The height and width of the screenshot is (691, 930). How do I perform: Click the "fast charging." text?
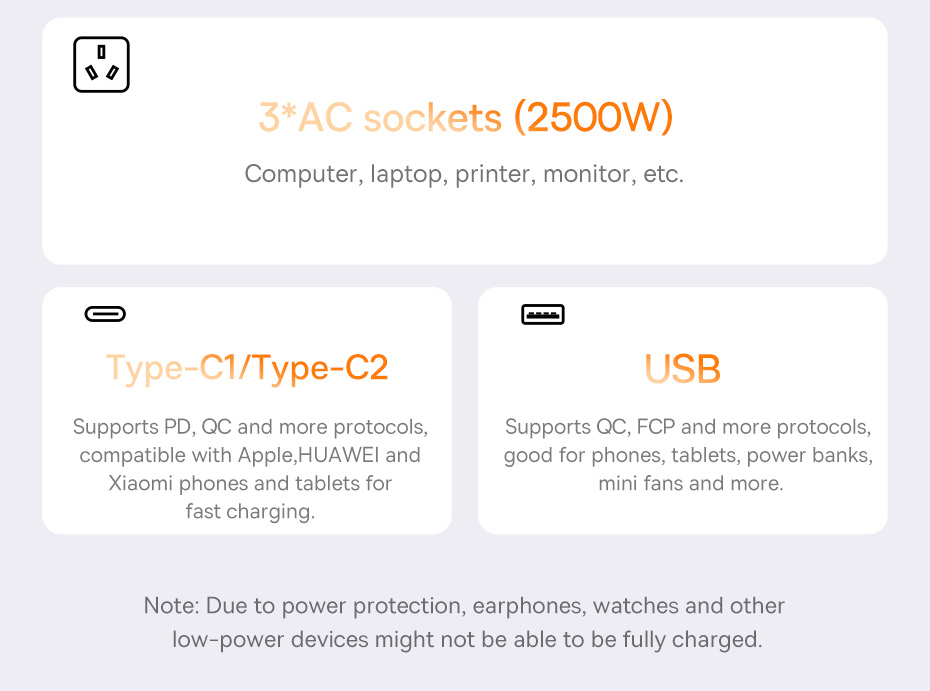tap(250, 511)
